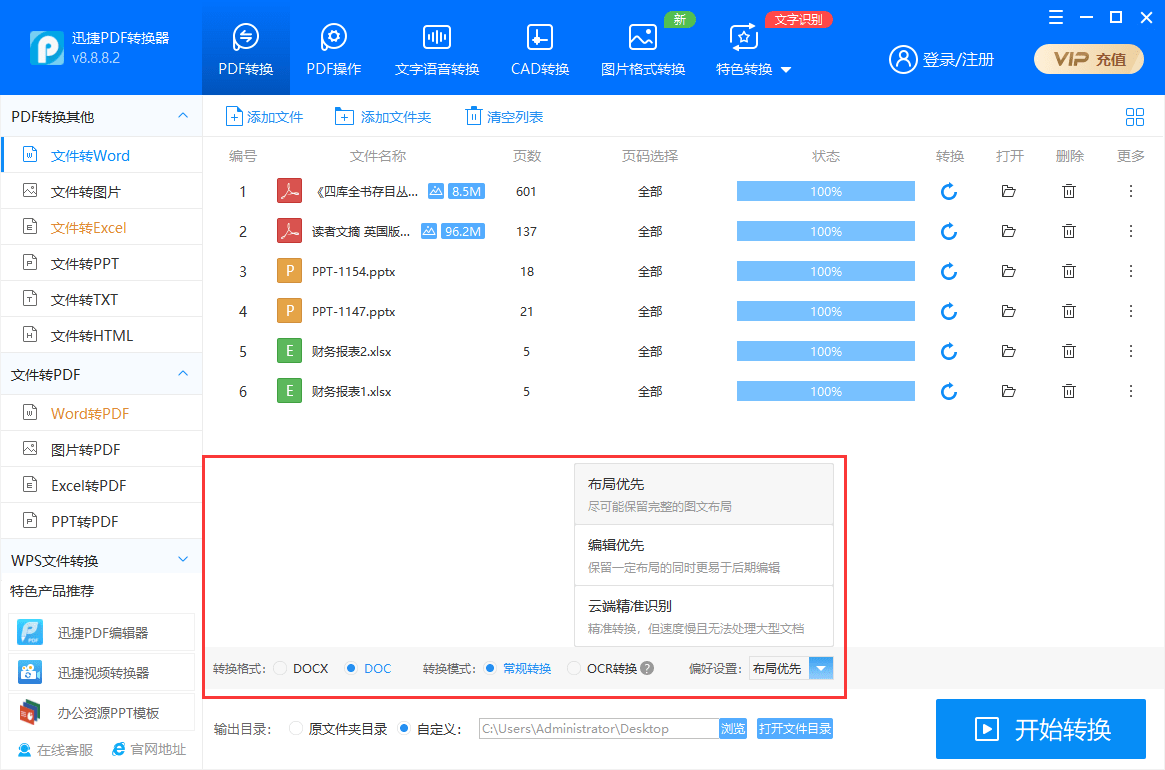Select 自定义 output directory radio

404,728
